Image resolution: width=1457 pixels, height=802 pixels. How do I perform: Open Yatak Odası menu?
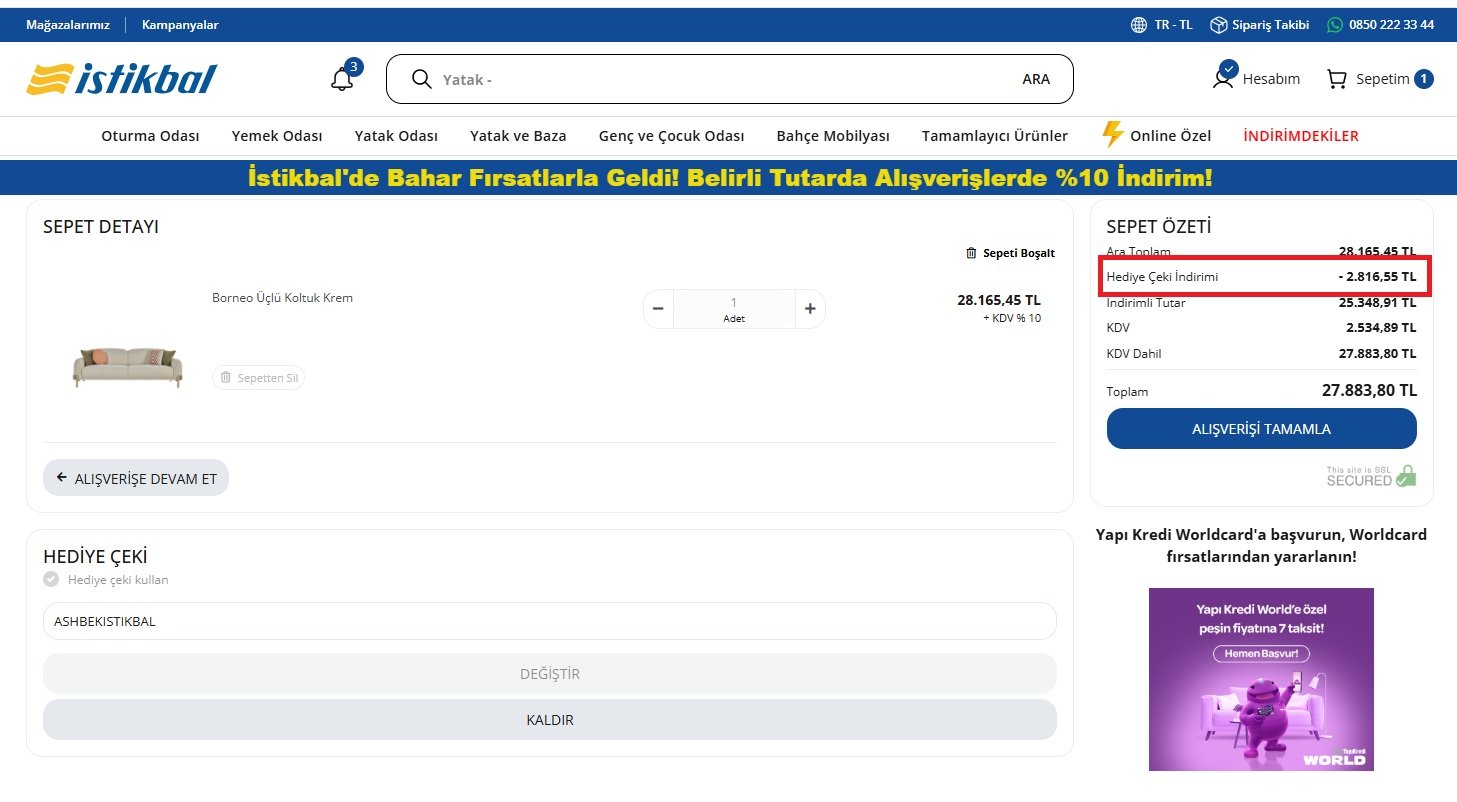396,136
